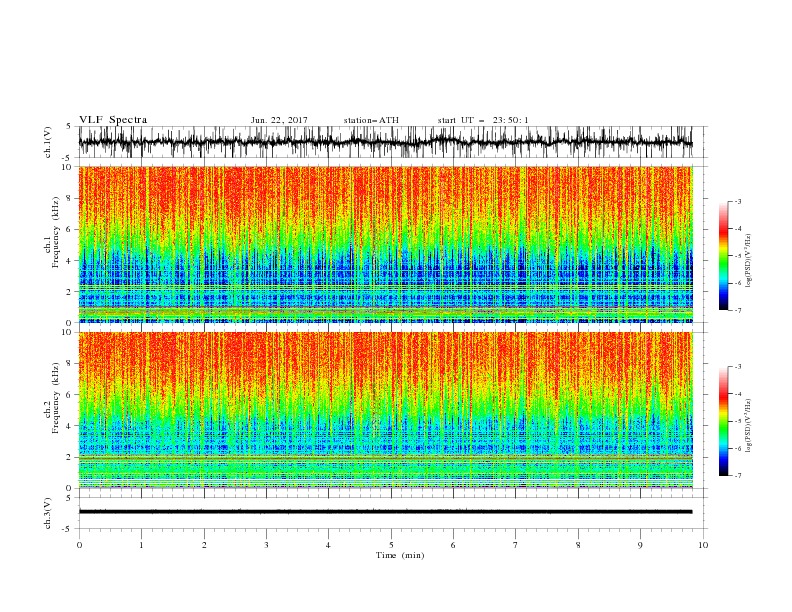Click the ch.1 spectrogram plot area
The width and height of the screenshot is (792, 612).
coord(385,244)
